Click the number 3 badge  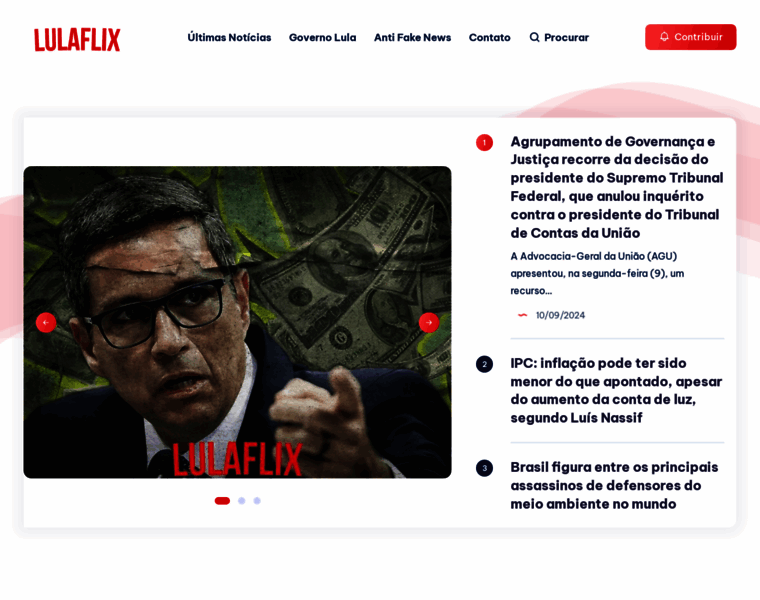pyautogui.click(x=484, y=468)
